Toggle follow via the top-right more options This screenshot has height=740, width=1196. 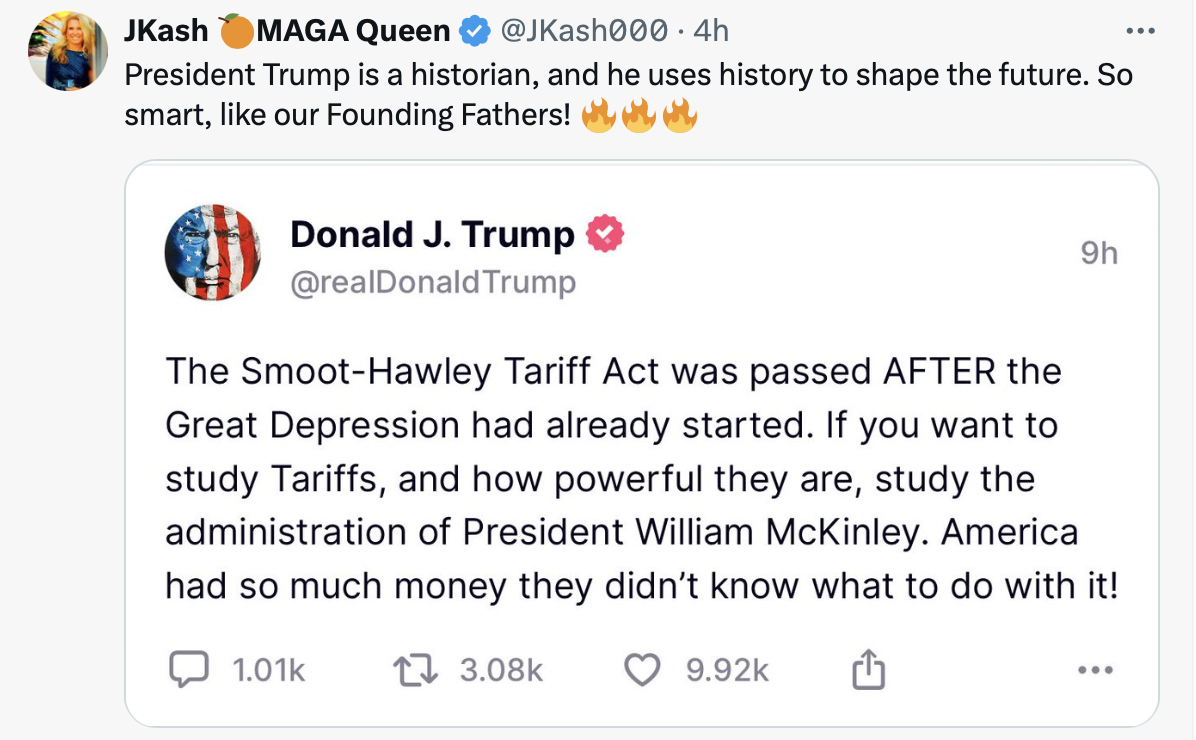tap(1138, 30)
